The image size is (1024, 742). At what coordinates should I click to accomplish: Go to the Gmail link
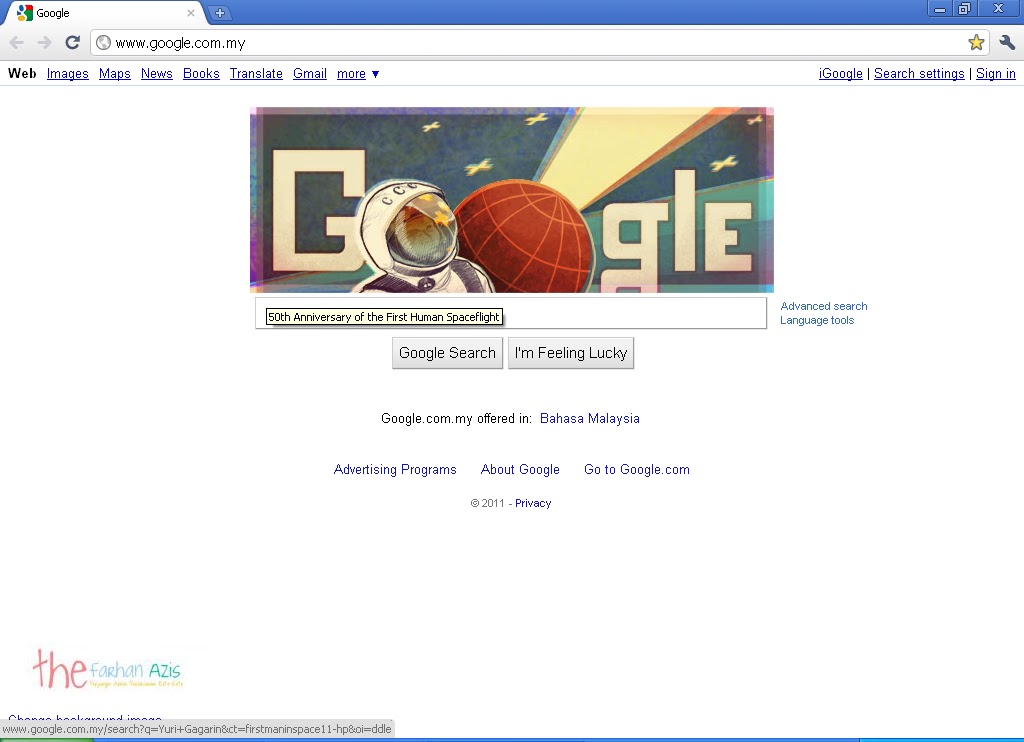pyautogui.click(x=310, y=74)
